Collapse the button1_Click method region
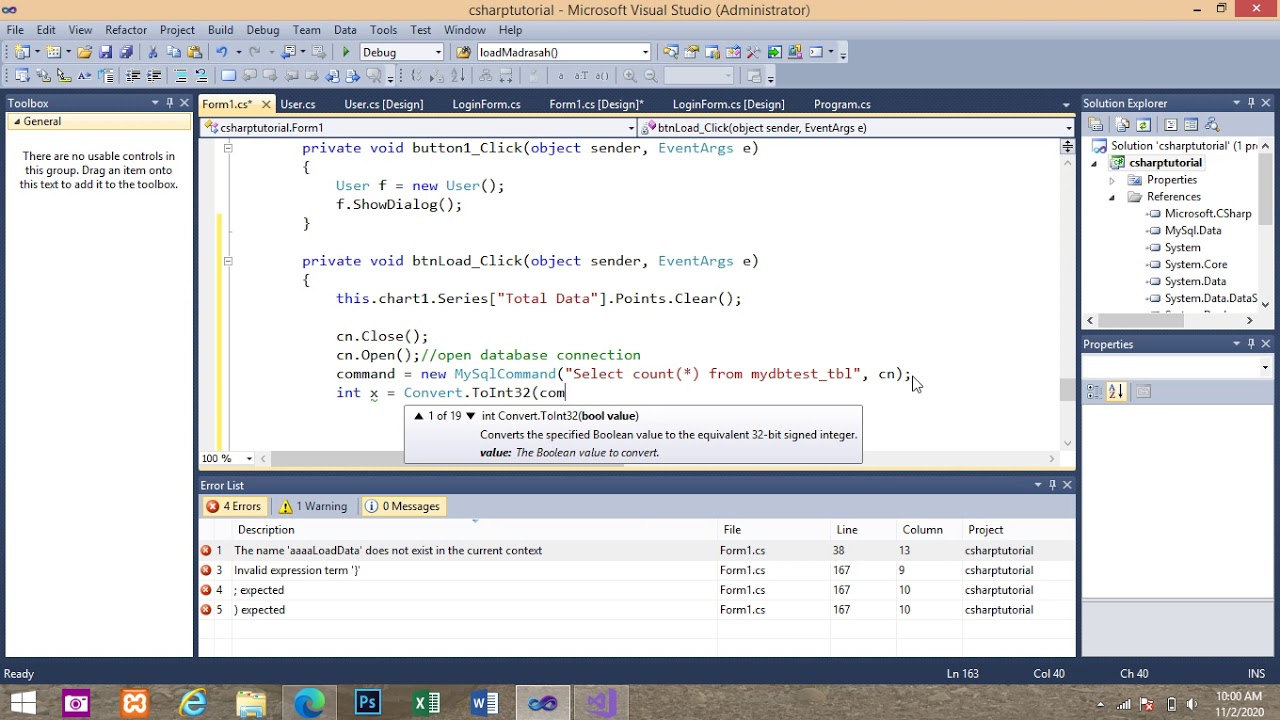The width and height of the screenshot is (1280, 720). coord(227,148)
